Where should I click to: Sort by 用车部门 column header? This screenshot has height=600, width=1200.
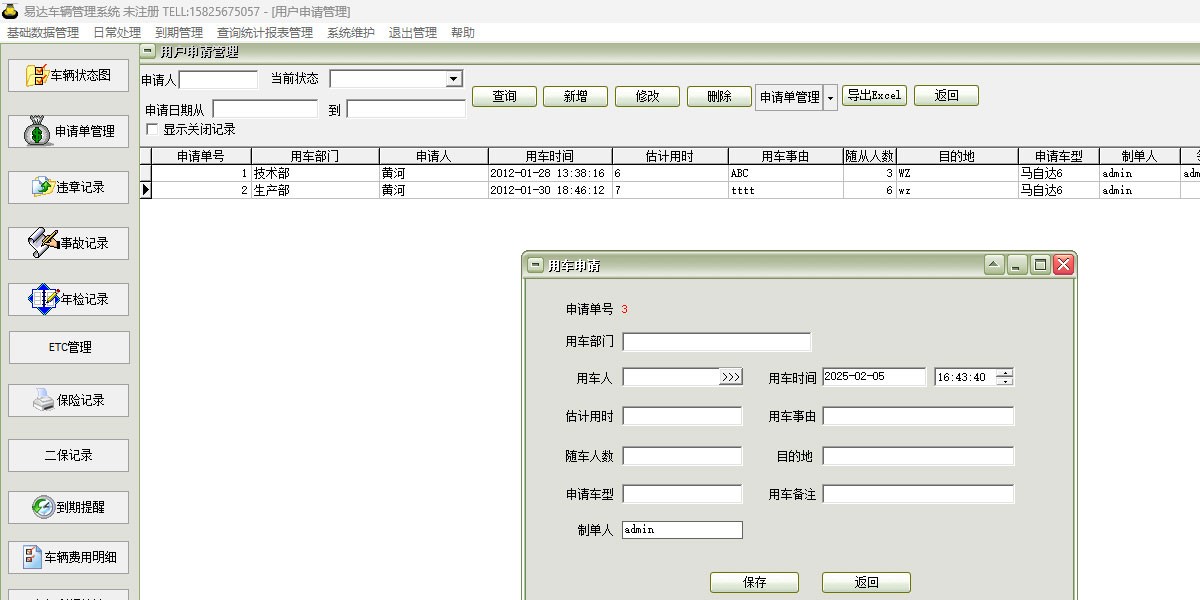(315, 156)
